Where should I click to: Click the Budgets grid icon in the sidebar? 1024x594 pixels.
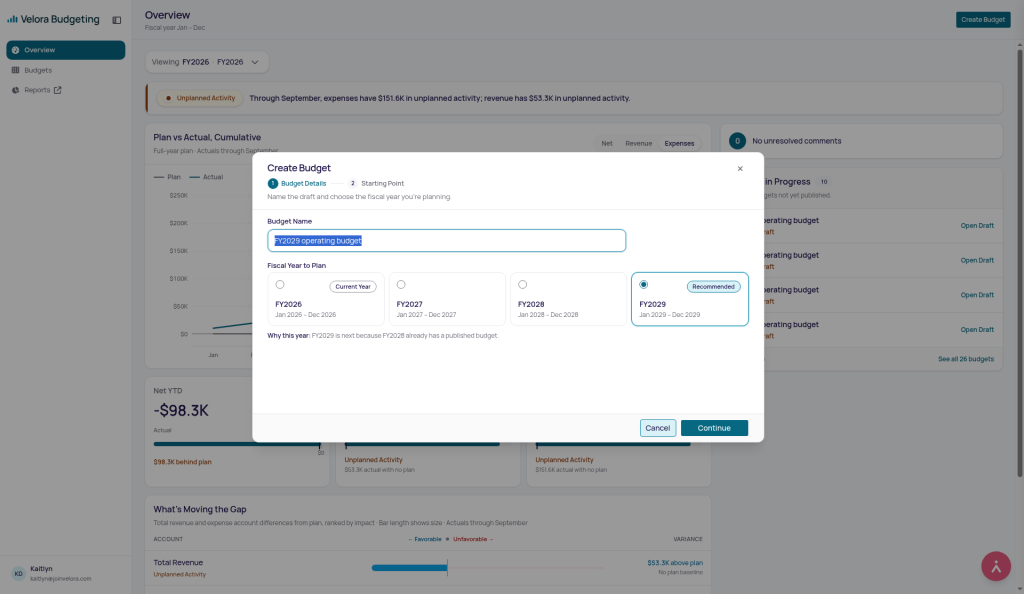(16, 70)
